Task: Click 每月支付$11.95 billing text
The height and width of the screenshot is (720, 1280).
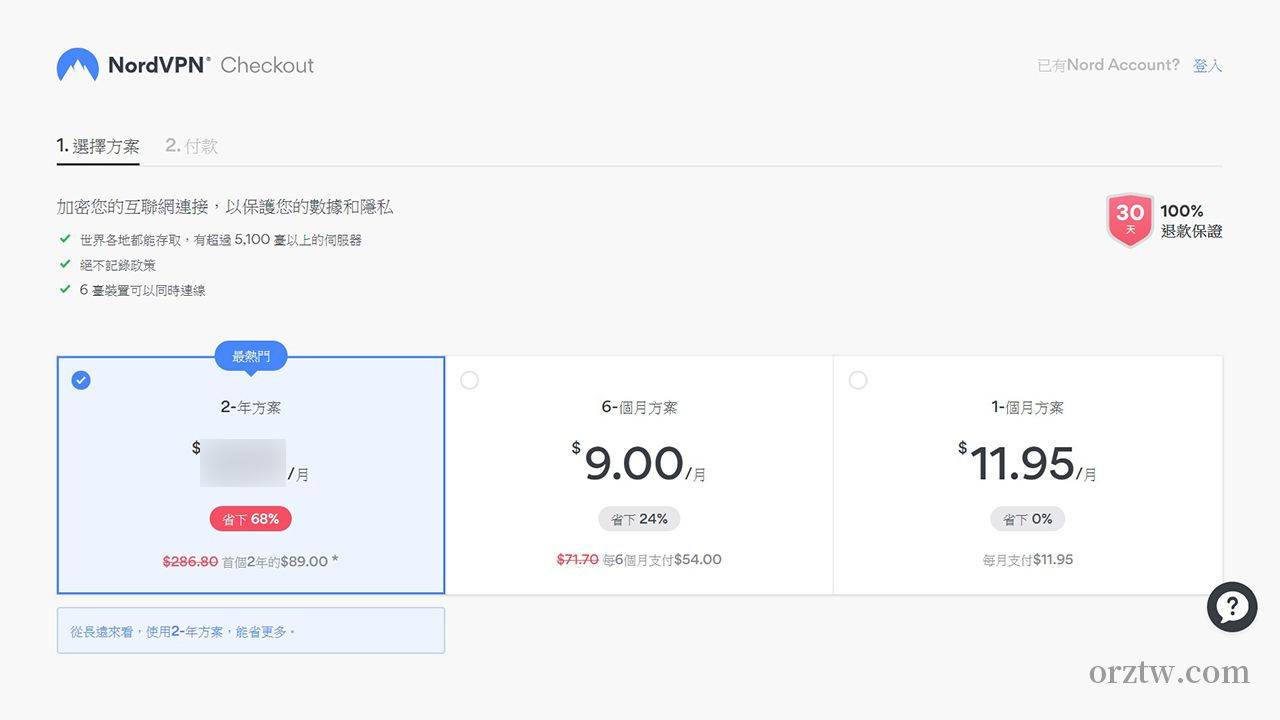Action: (x=1027, y=559)
